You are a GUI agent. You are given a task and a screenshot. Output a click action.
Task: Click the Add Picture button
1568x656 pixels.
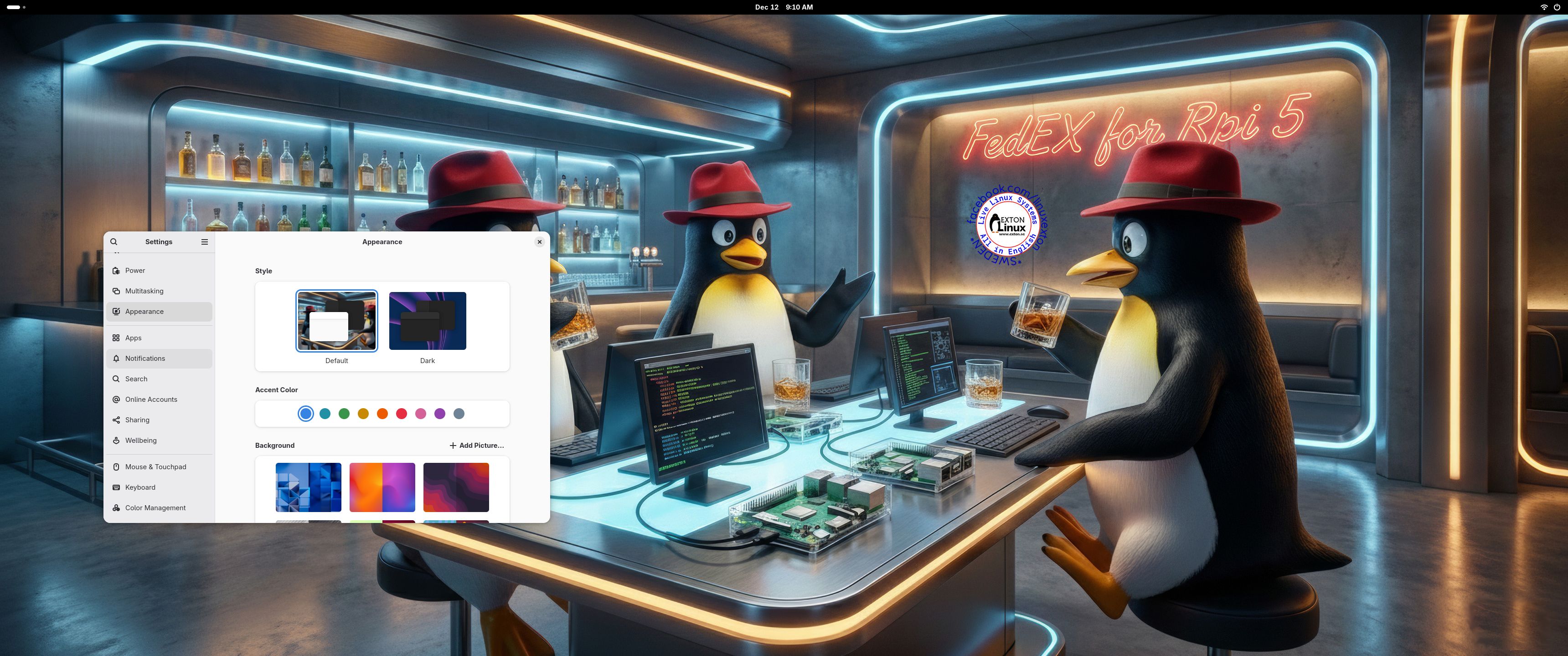click(477, 446)
